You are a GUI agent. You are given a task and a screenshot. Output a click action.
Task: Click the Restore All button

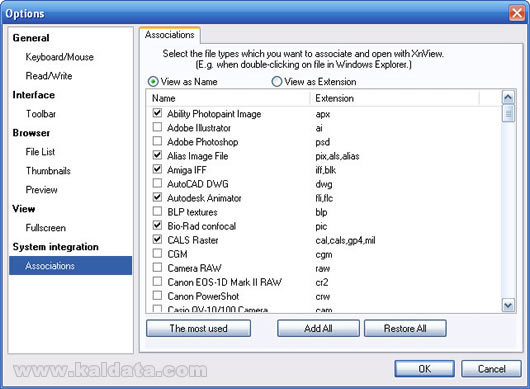click(x=405, y=328)
